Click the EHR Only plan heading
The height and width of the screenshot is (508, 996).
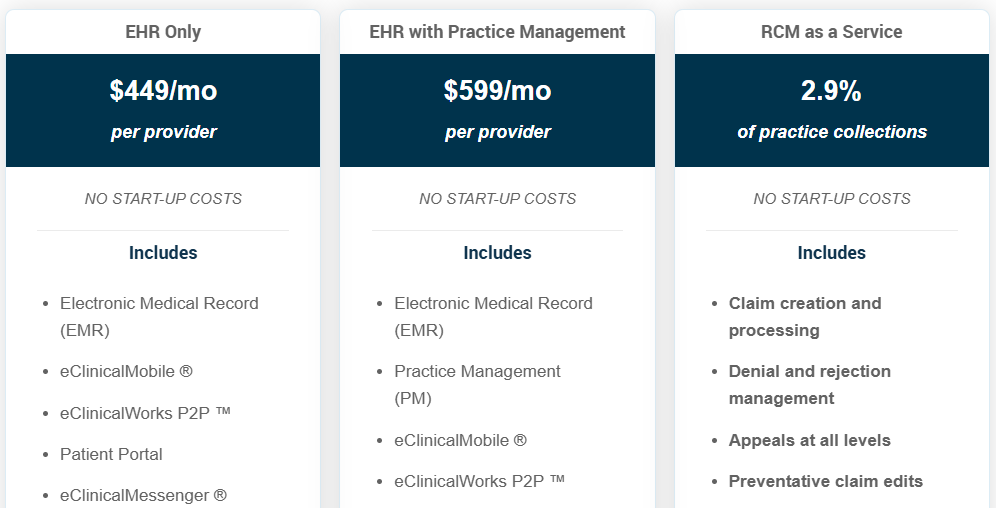(163, 32)
